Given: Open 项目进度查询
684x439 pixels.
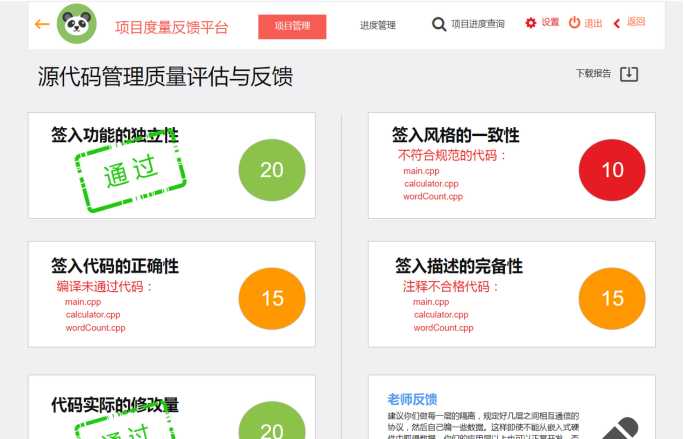Looking at the screenshot, I should pyautogui.click(x=478, y=24).
